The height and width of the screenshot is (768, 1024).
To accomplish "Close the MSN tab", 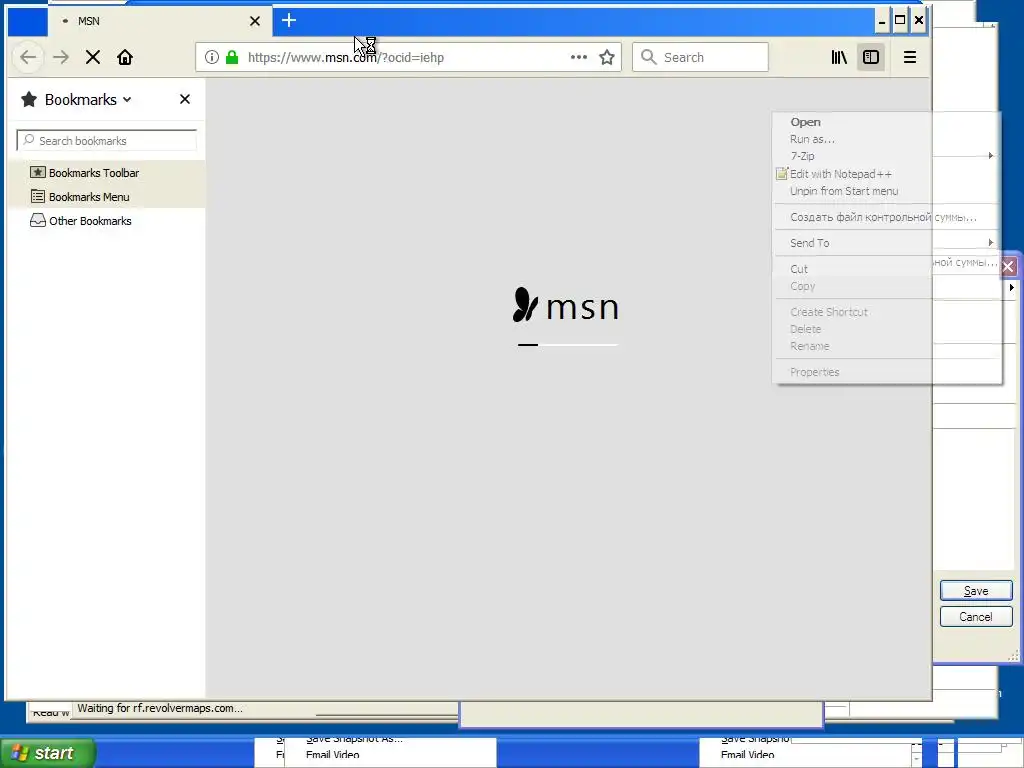I will (x=255, y=21).
